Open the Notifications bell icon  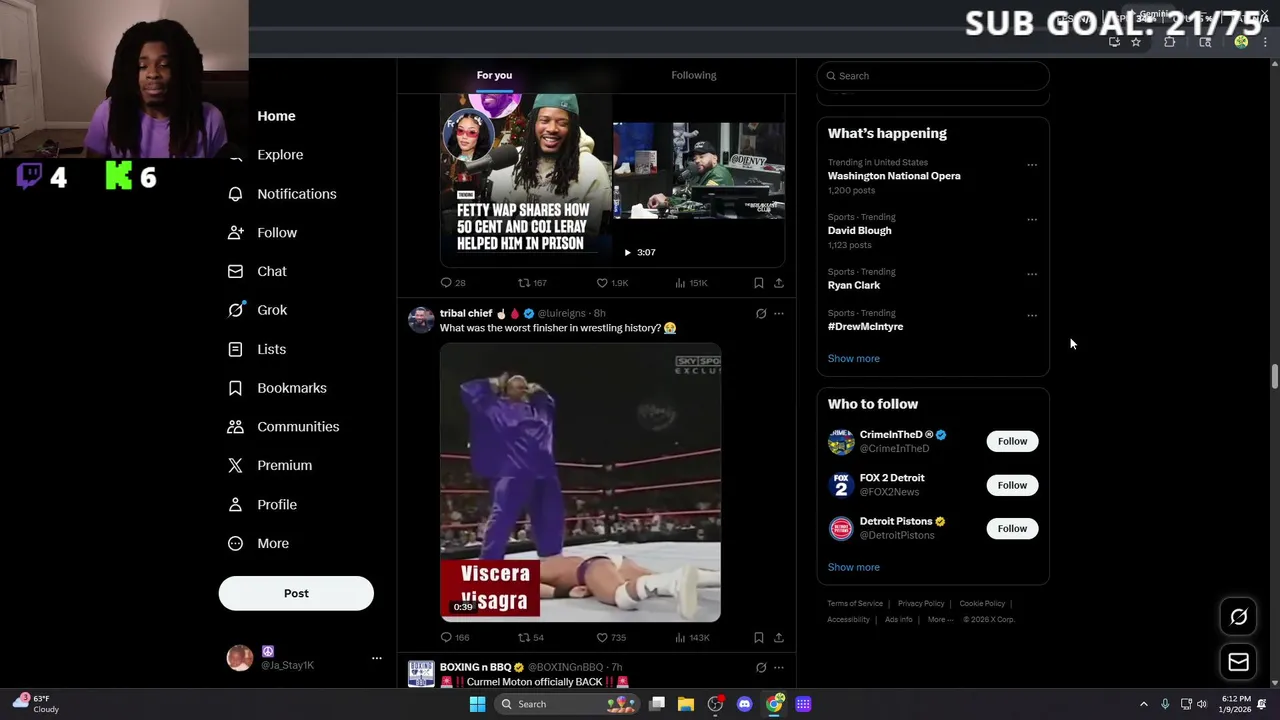point(235,194)
